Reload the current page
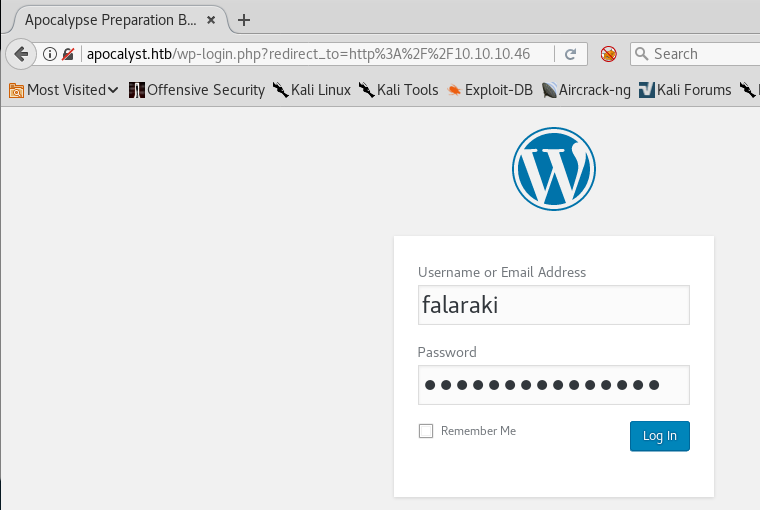Image resolution: width=760 pixels, height=510 pixels. [570, 54]
